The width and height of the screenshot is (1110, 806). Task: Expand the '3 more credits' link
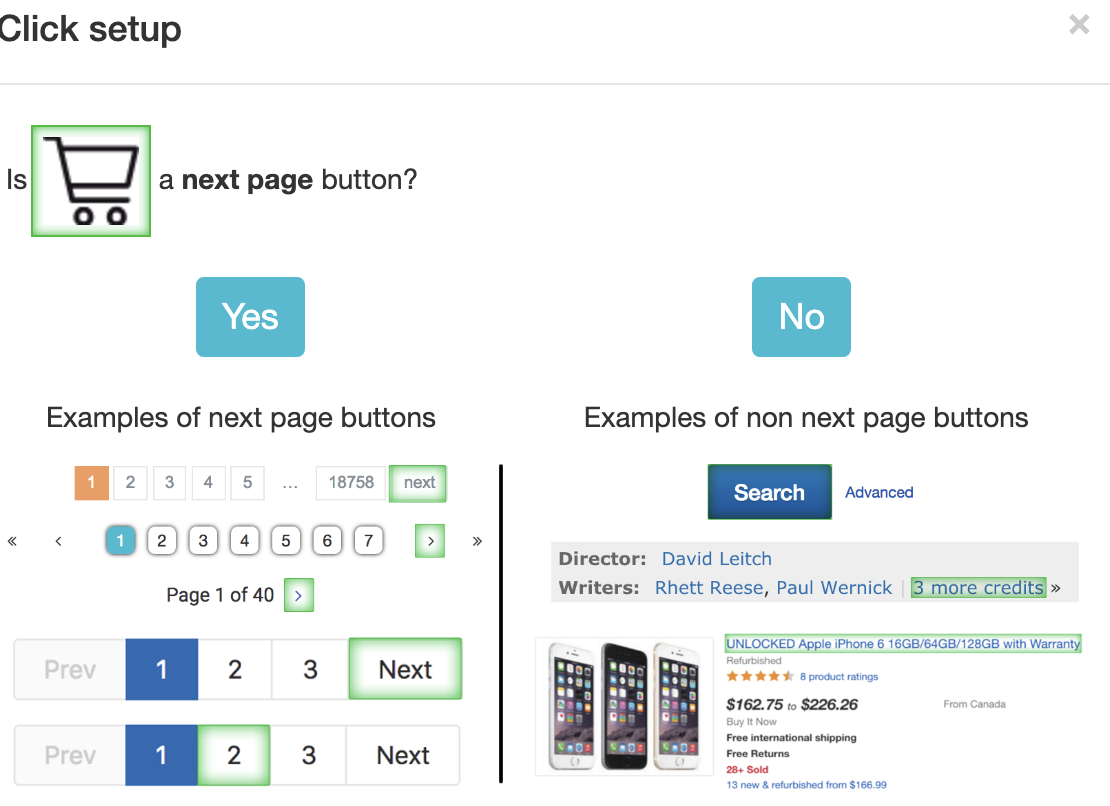978,587
